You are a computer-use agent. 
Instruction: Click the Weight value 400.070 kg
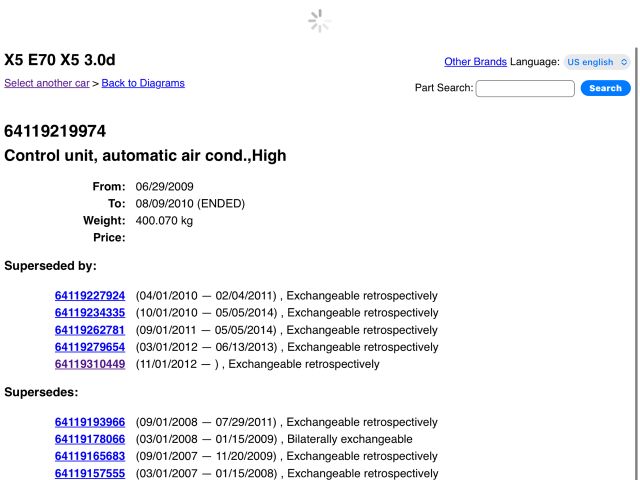pos(164,220)
